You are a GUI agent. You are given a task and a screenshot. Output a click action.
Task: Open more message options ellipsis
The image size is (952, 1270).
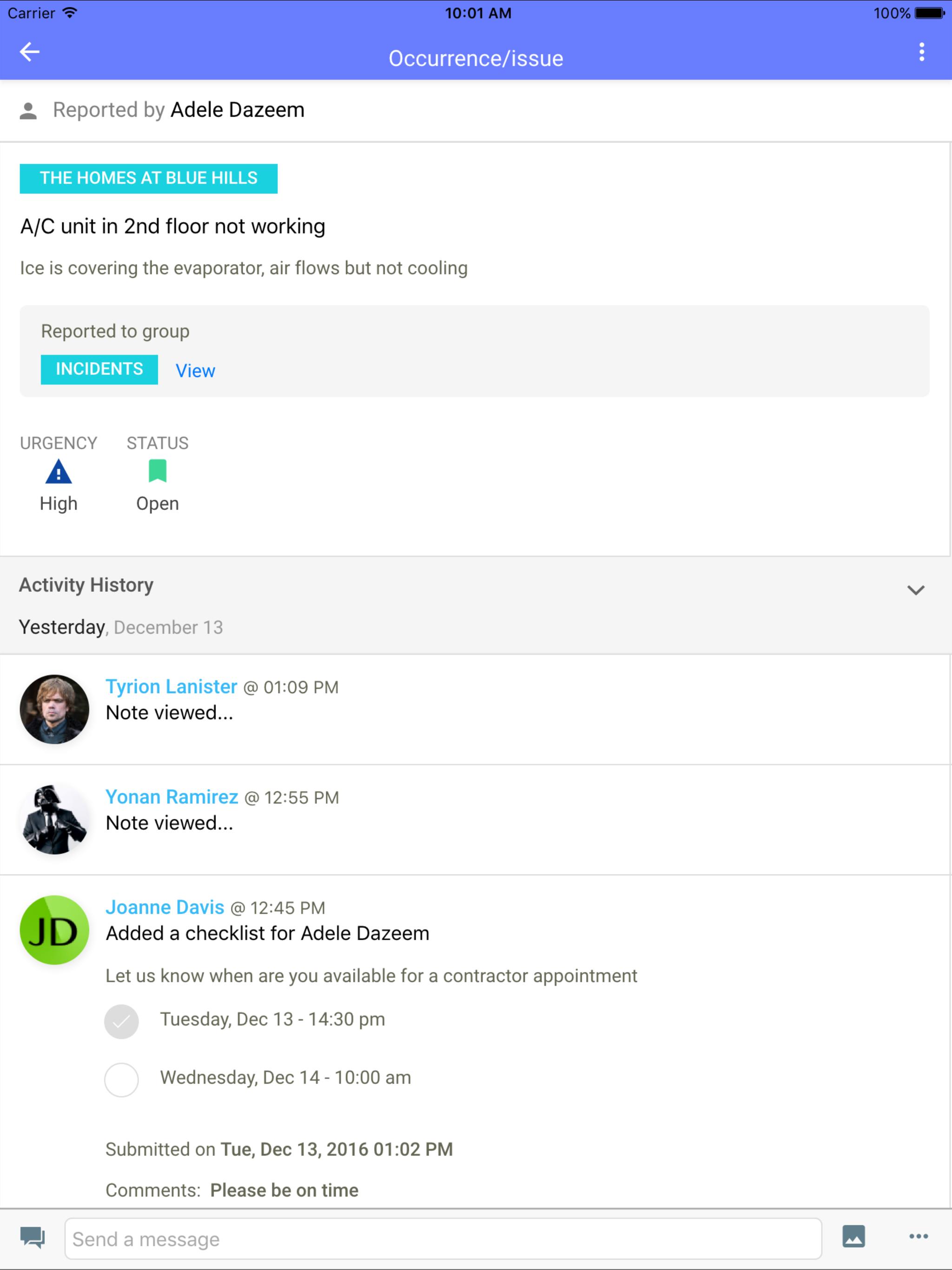[918, 1237]
